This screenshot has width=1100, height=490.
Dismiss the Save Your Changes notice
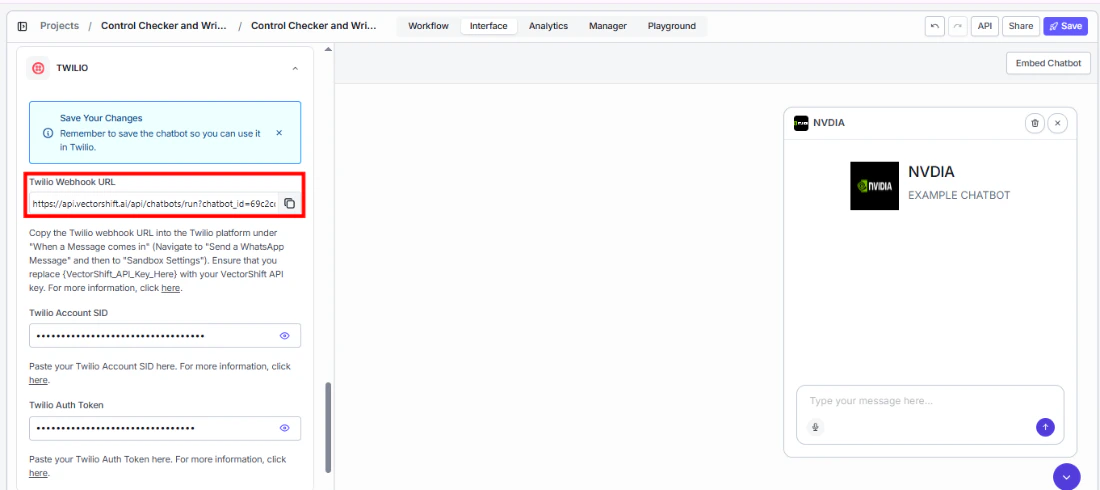click(279, 133)
